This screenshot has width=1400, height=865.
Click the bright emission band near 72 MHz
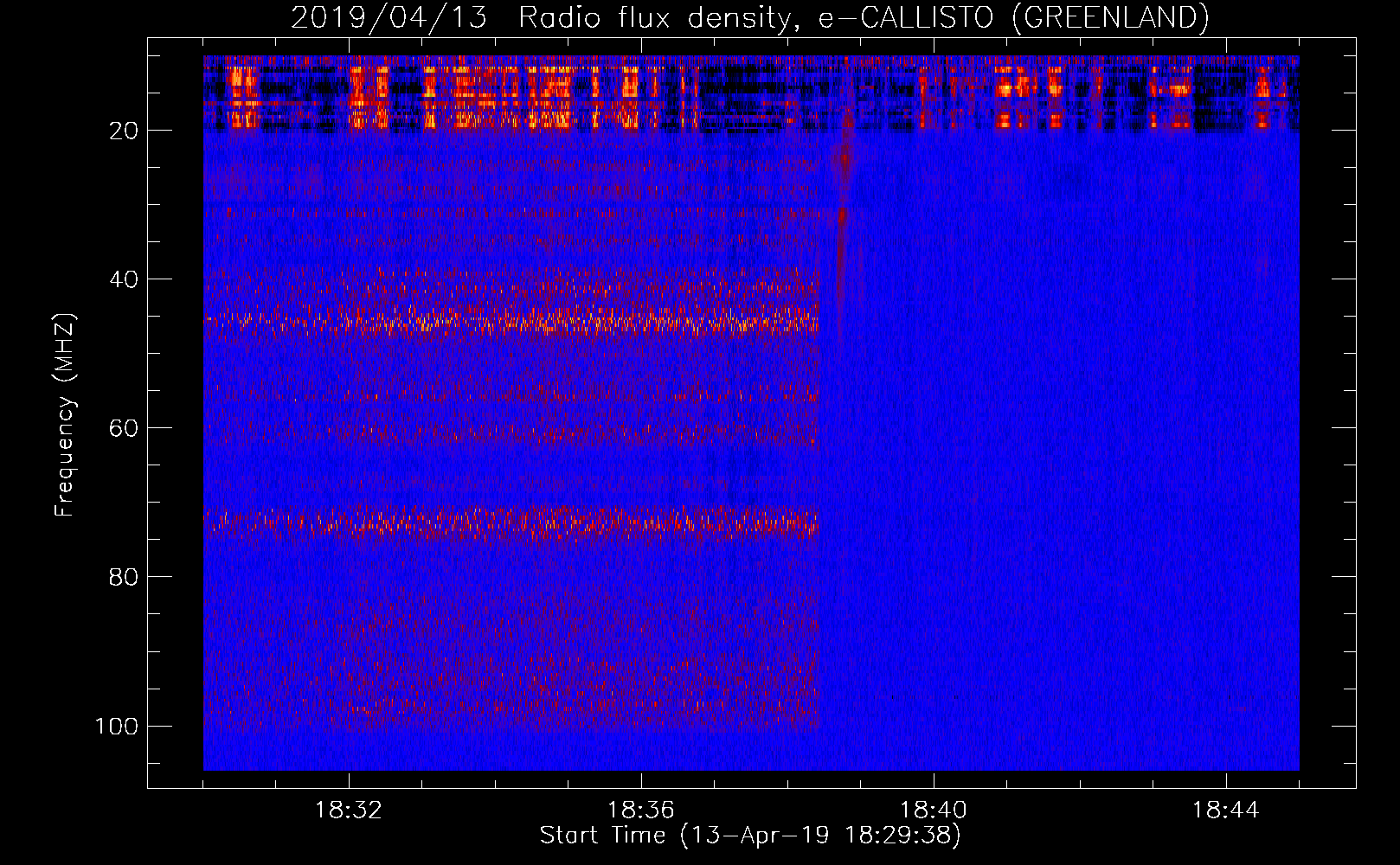click(511, 522)
